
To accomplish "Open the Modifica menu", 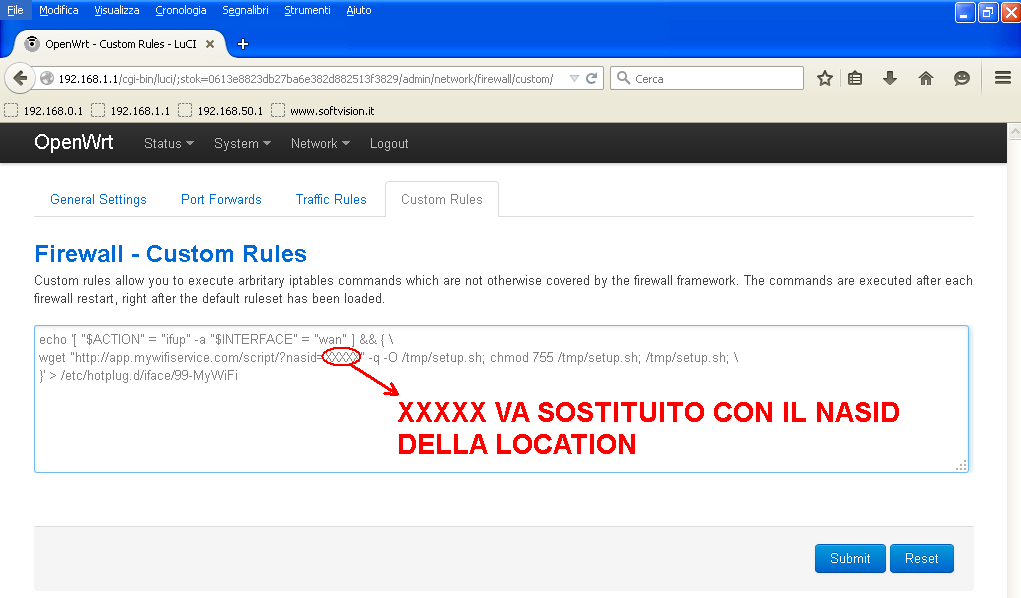I will [x=59, y=10].
